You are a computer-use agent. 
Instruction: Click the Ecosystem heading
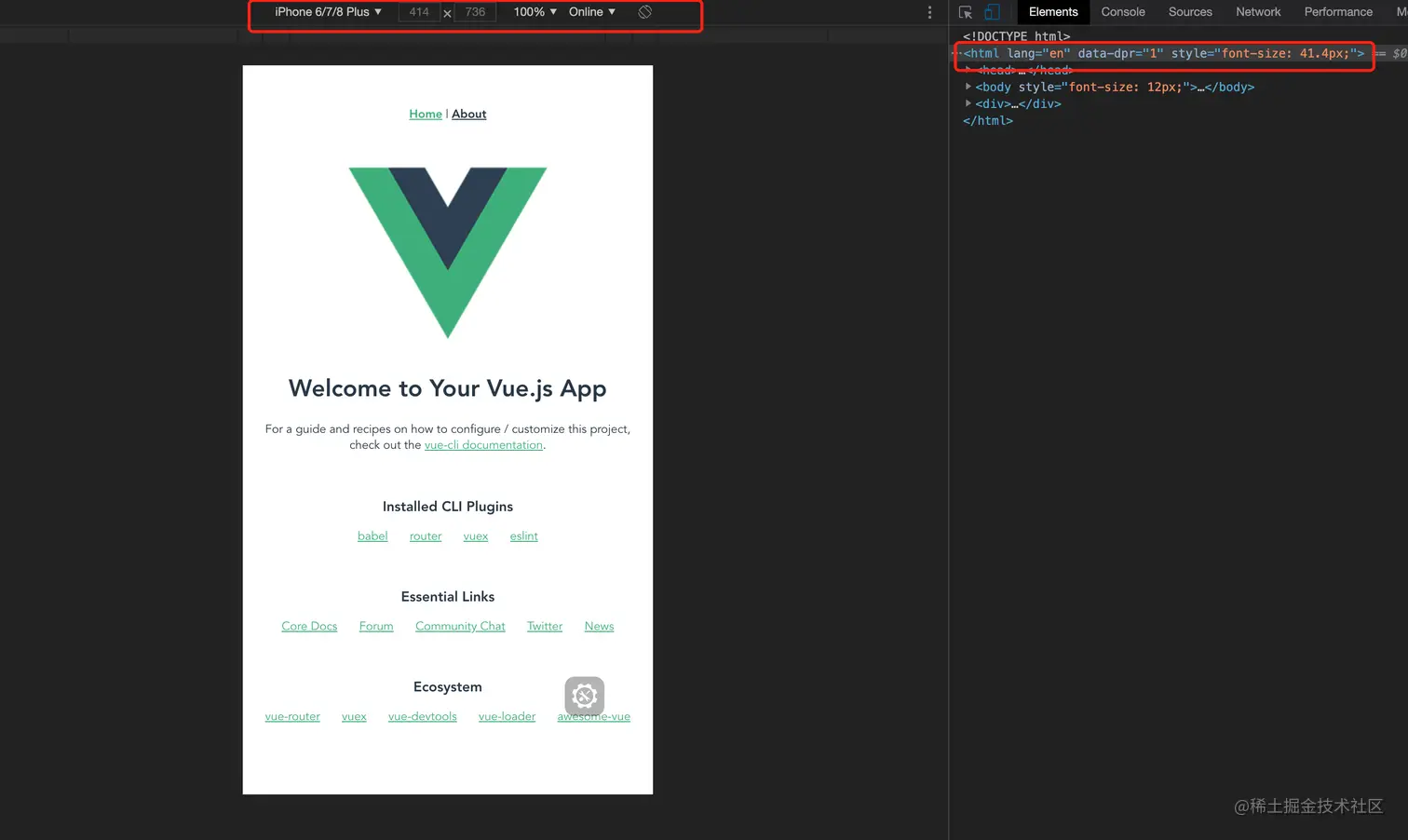448,687
